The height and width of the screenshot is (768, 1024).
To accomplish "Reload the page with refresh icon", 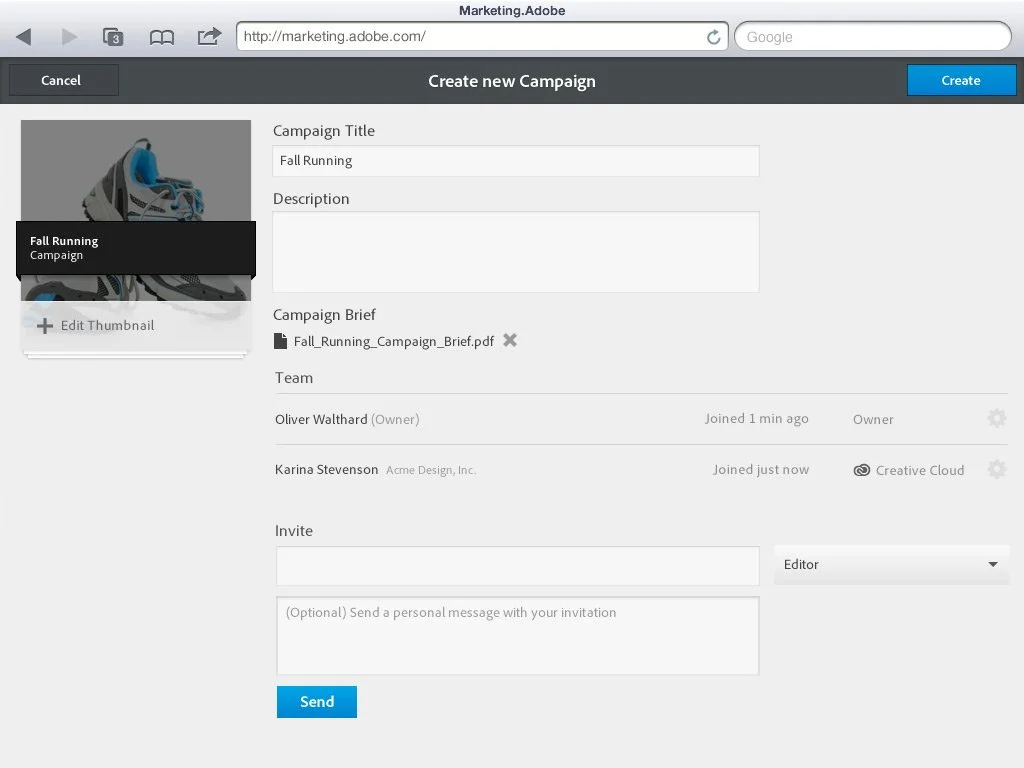I will (714, 37).
